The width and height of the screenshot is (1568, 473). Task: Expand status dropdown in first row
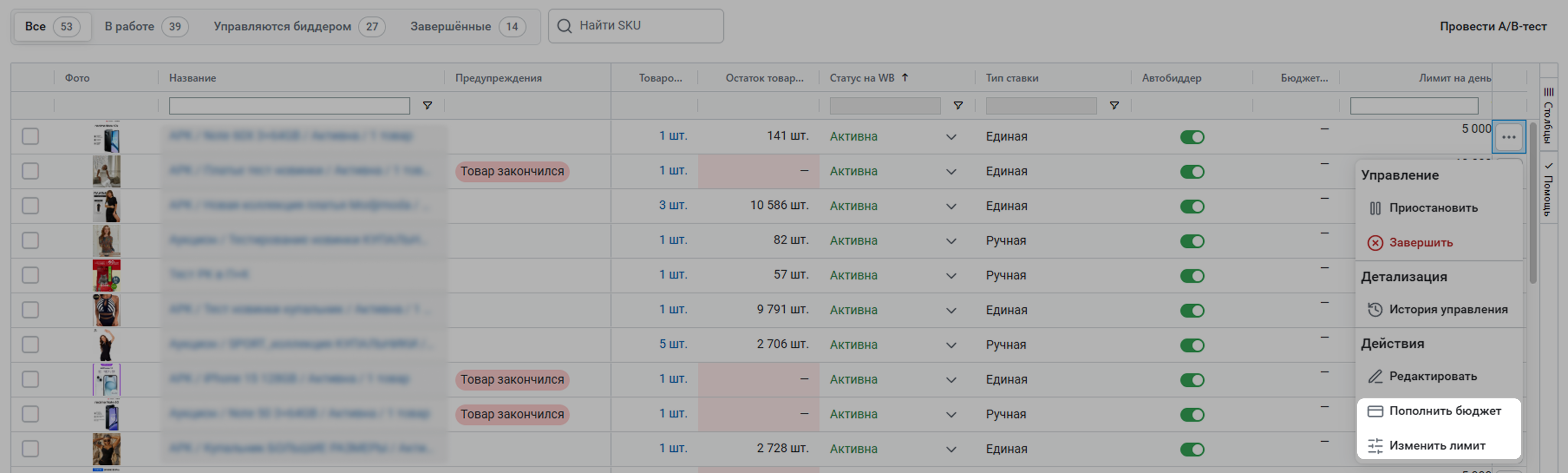click(x=951, y=137)
